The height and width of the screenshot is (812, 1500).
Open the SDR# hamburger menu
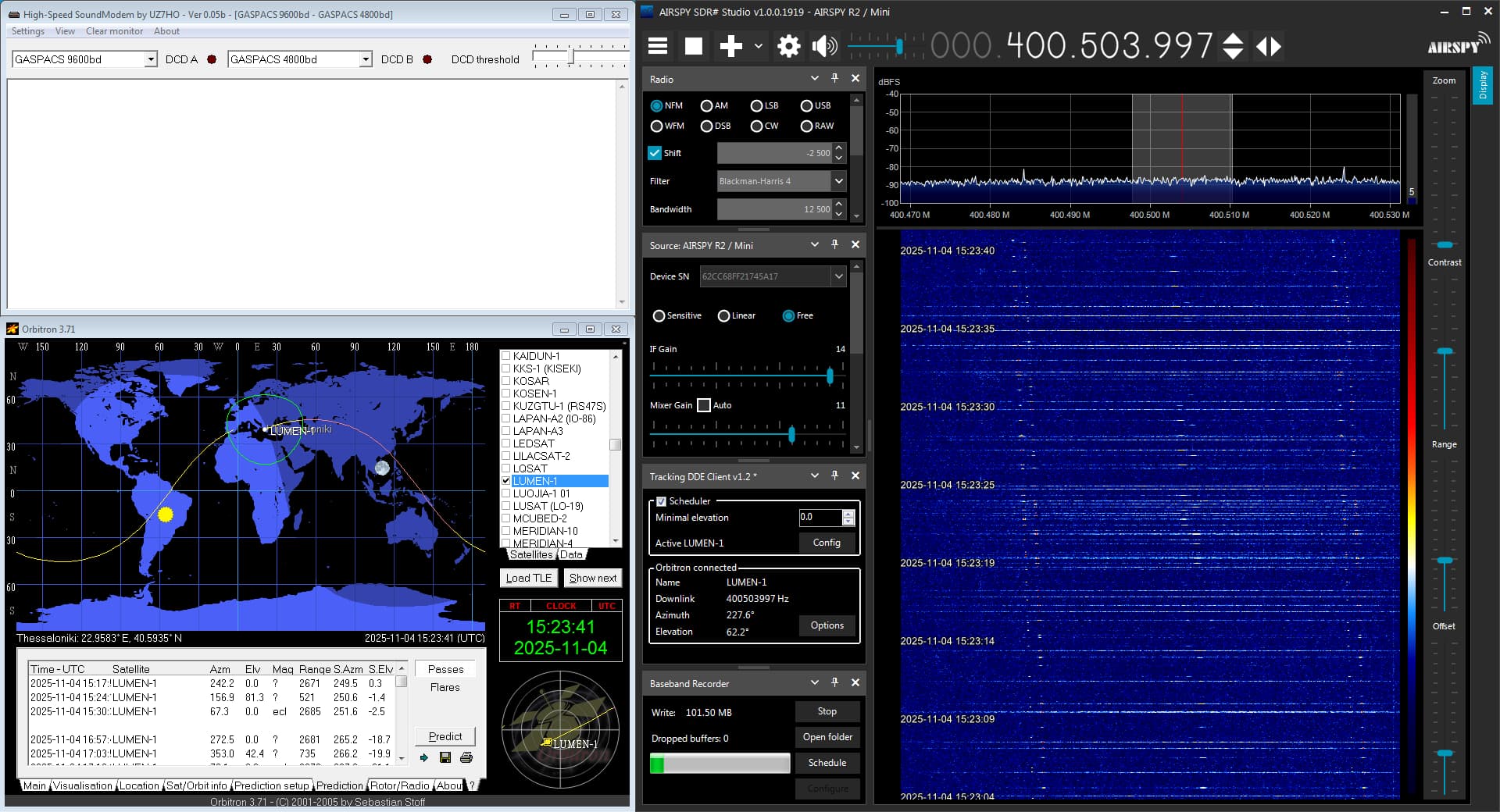(658, 46)
